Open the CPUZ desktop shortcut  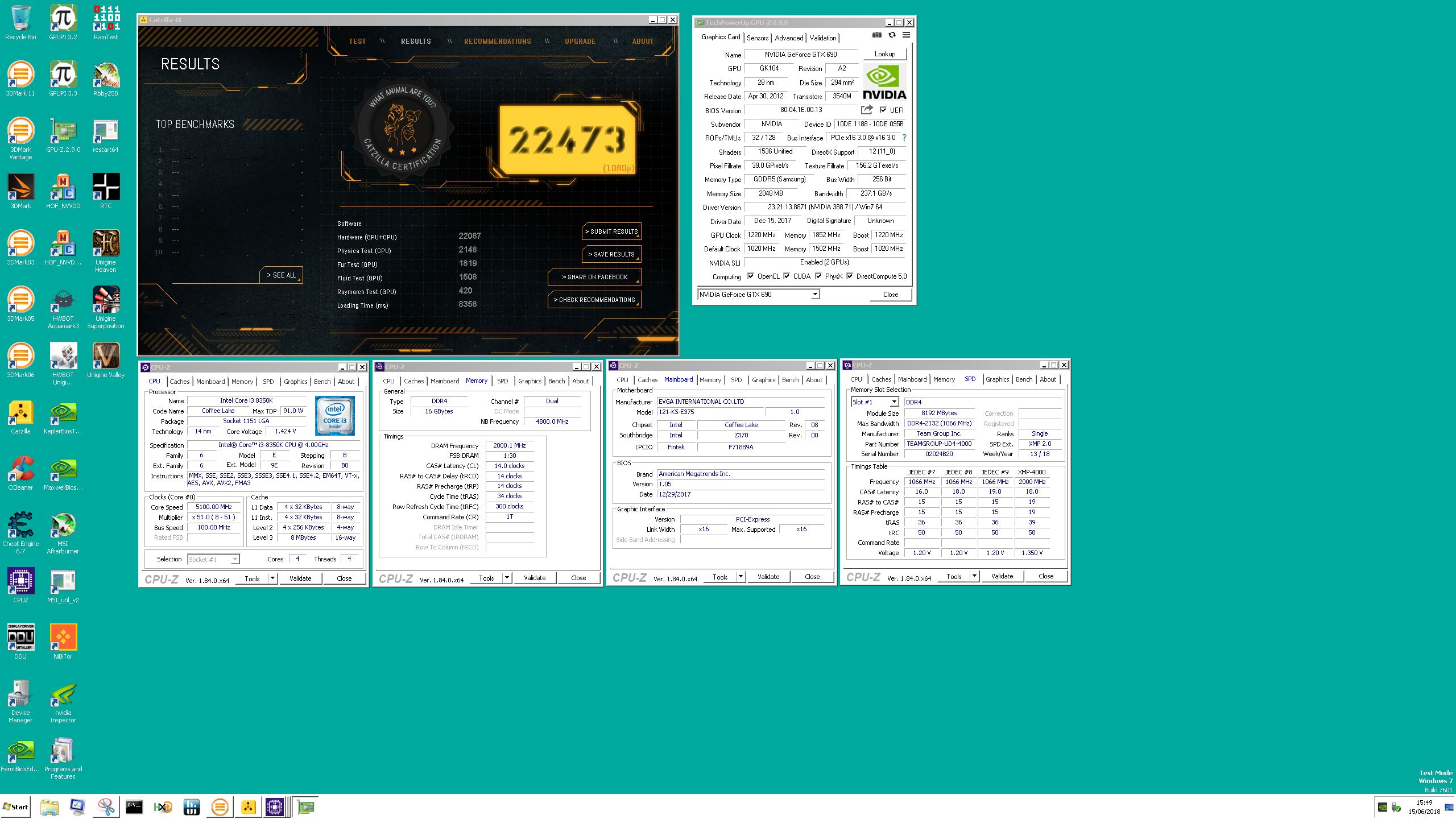click(x=20, y=585)
